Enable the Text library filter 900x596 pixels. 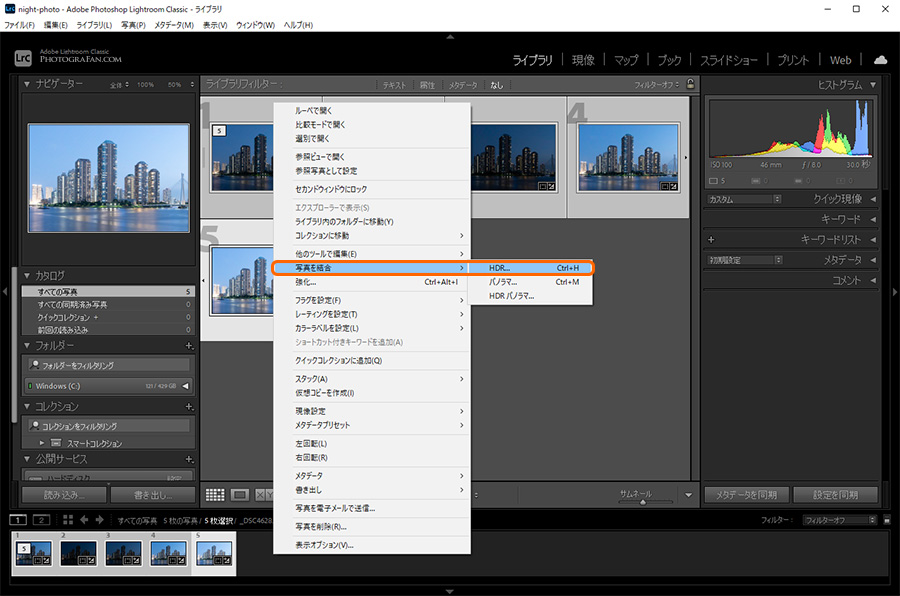click(x=394, y=85)
